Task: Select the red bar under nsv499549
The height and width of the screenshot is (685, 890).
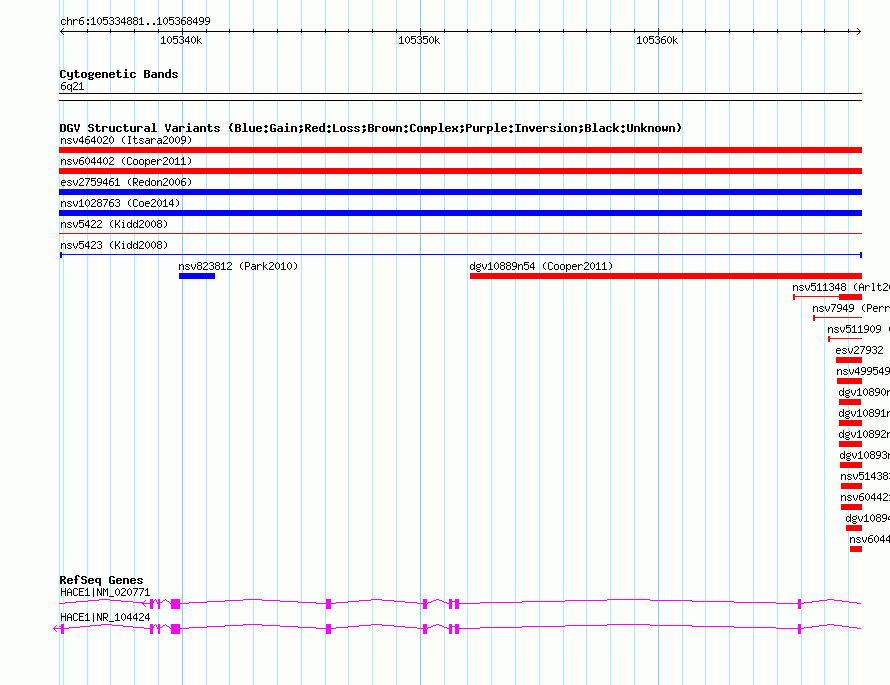Action: pyautogui.click(x=849, y=381)
